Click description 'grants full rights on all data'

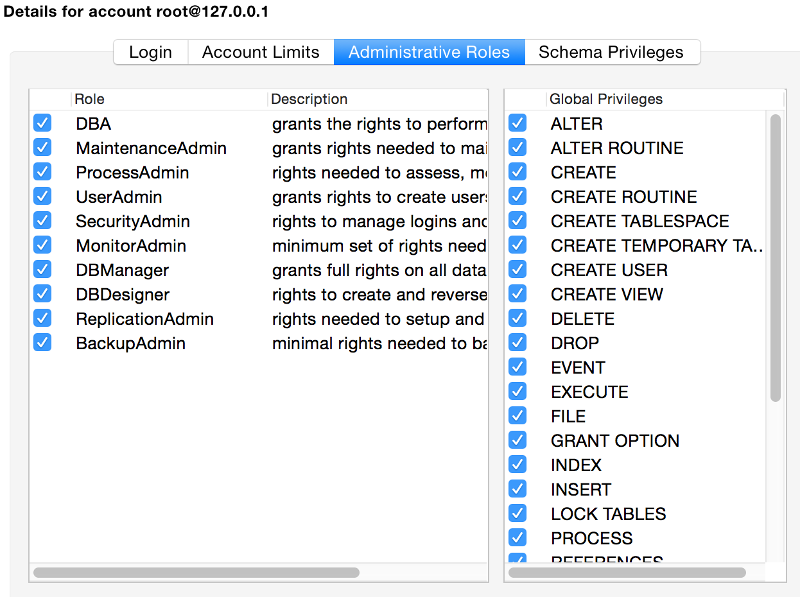click(379, 270)
